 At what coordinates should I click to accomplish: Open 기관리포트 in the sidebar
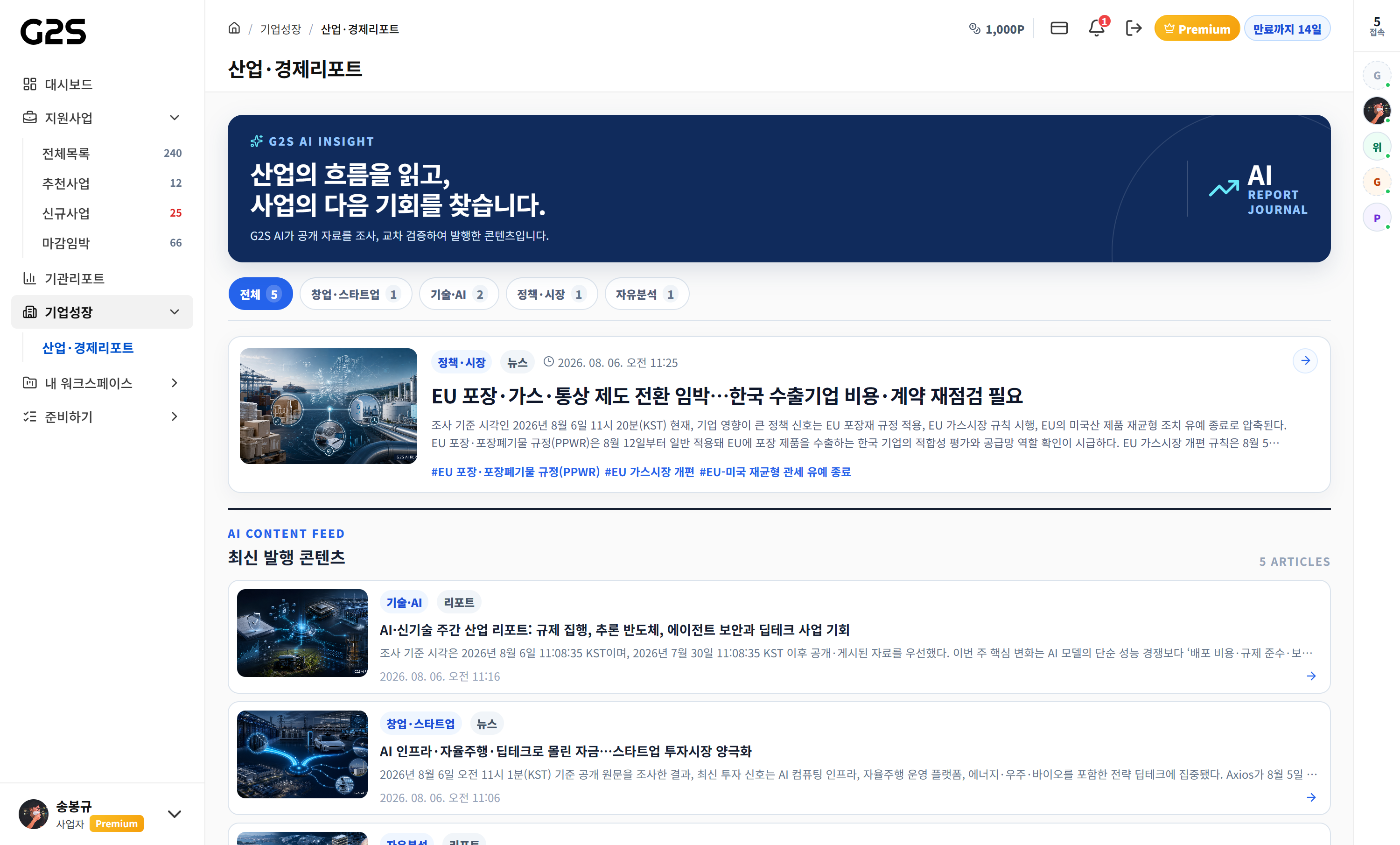(102, 278)
